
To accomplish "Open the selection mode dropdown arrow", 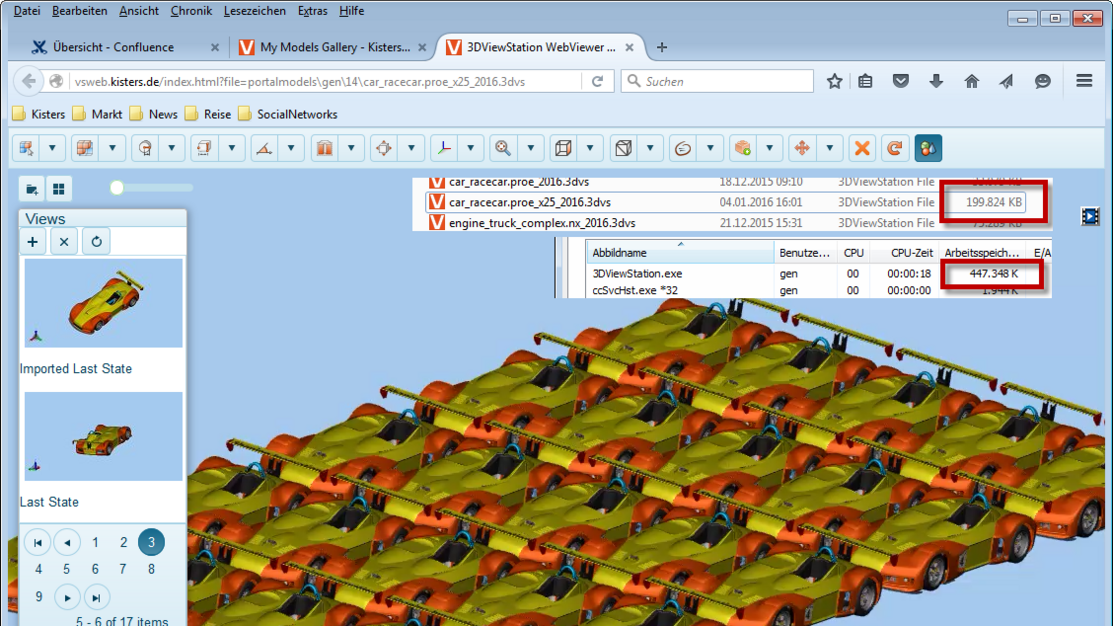I will coord(52,148).
